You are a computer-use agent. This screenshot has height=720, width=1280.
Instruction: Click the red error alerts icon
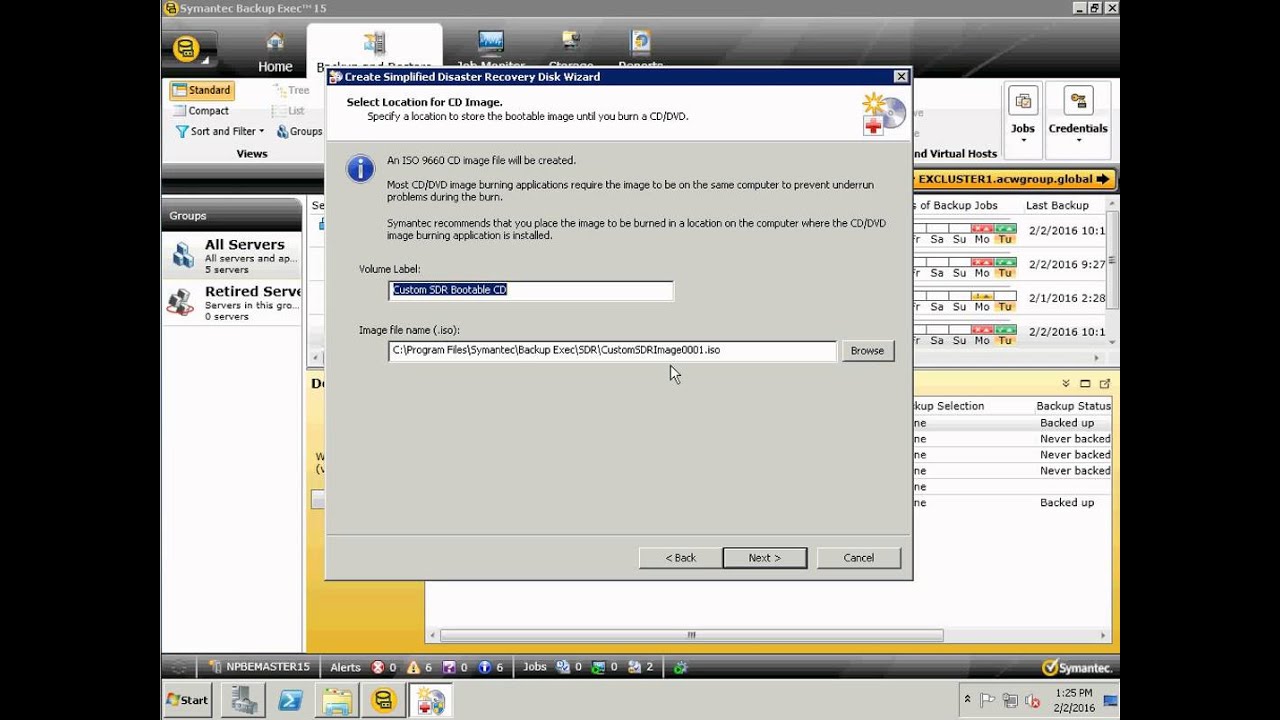click(x=378, y=667)
